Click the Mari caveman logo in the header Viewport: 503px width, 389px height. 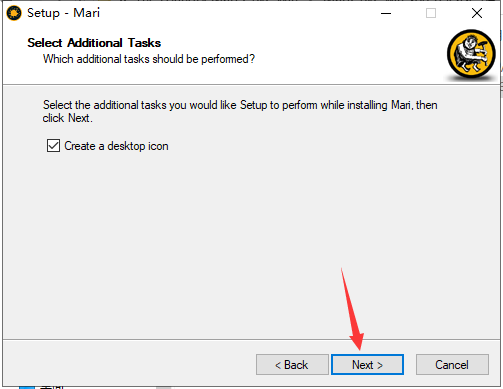pyautogui.click(x=471, y=54)
